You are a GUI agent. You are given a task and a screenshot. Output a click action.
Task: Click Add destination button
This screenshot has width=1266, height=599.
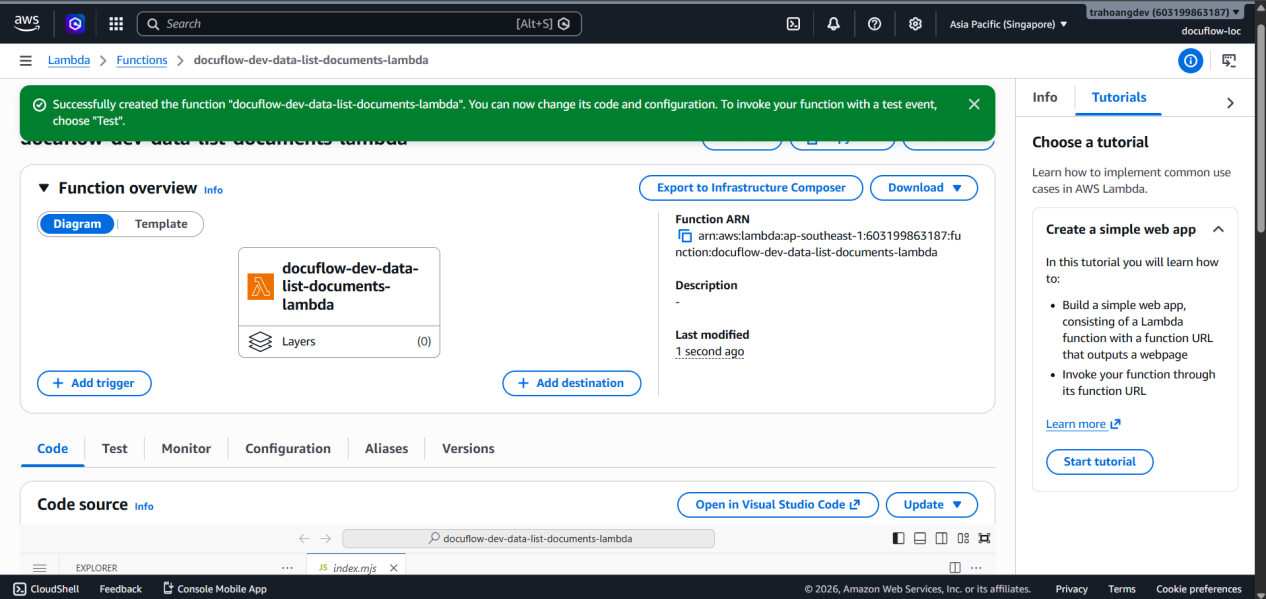tap(572, 383)
